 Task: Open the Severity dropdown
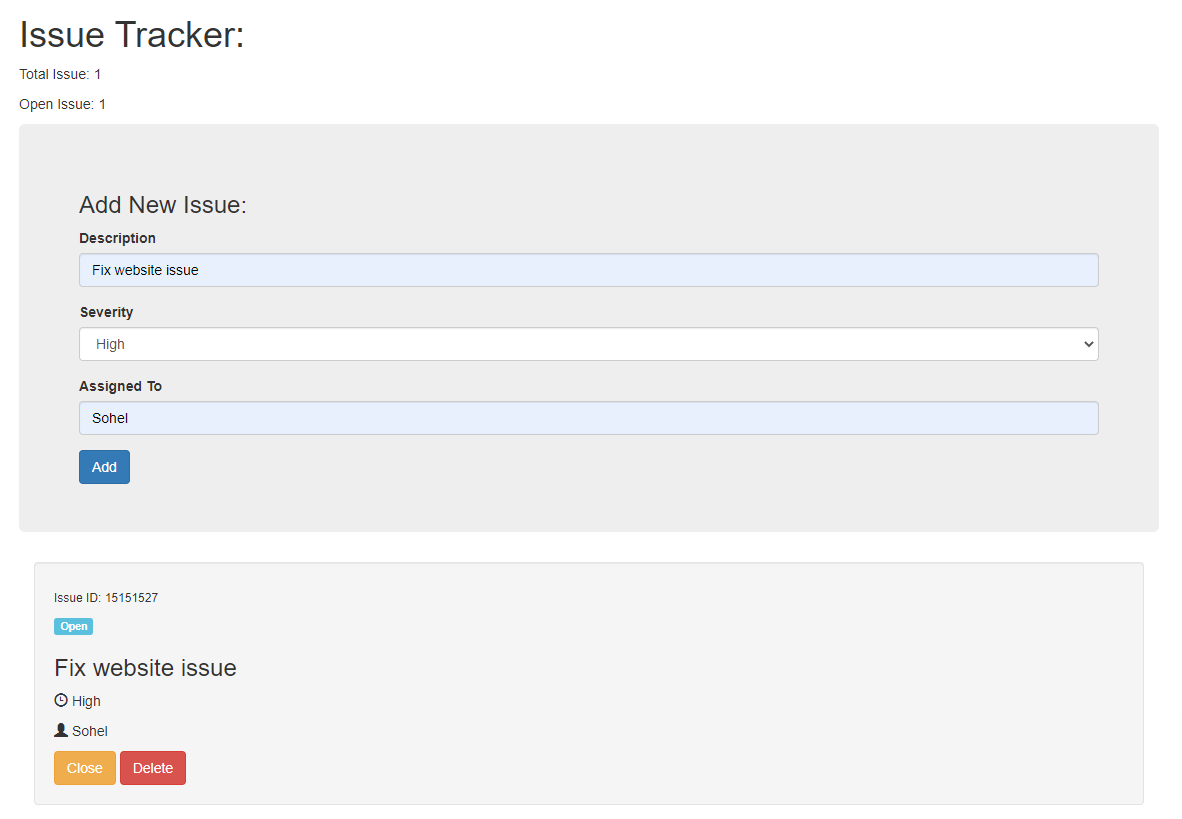(588, 344)
